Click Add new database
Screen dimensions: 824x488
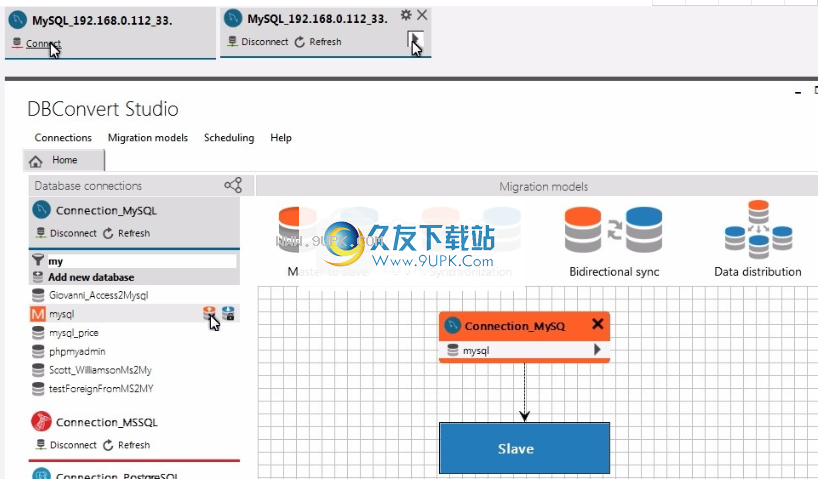tap(91, 277)
